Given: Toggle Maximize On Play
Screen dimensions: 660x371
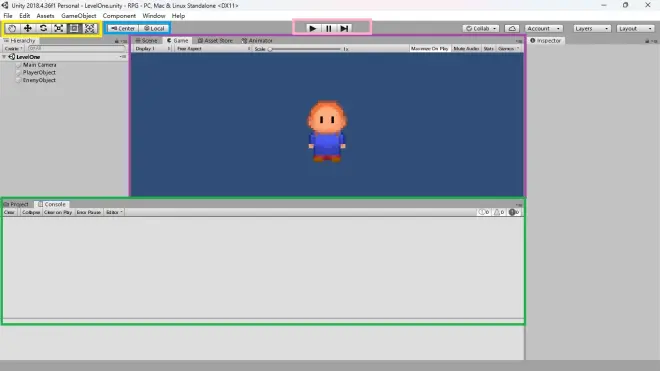Looking at the screenshot, I should [429, 49].
